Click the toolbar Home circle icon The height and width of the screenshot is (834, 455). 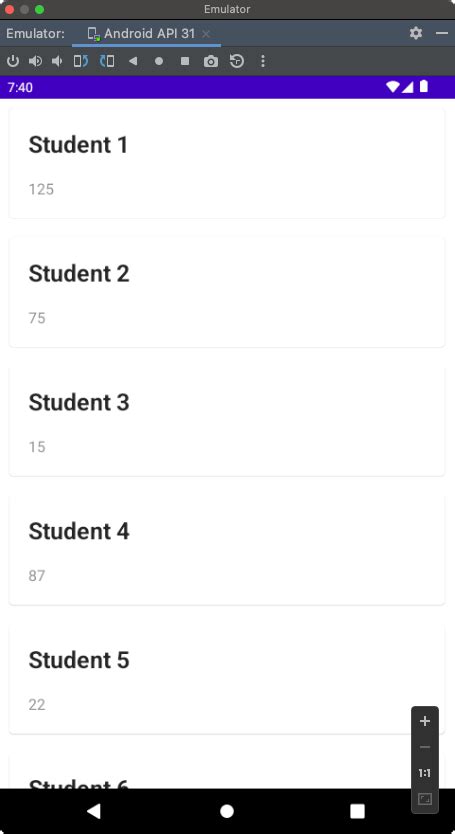click(x=159, y=61)
